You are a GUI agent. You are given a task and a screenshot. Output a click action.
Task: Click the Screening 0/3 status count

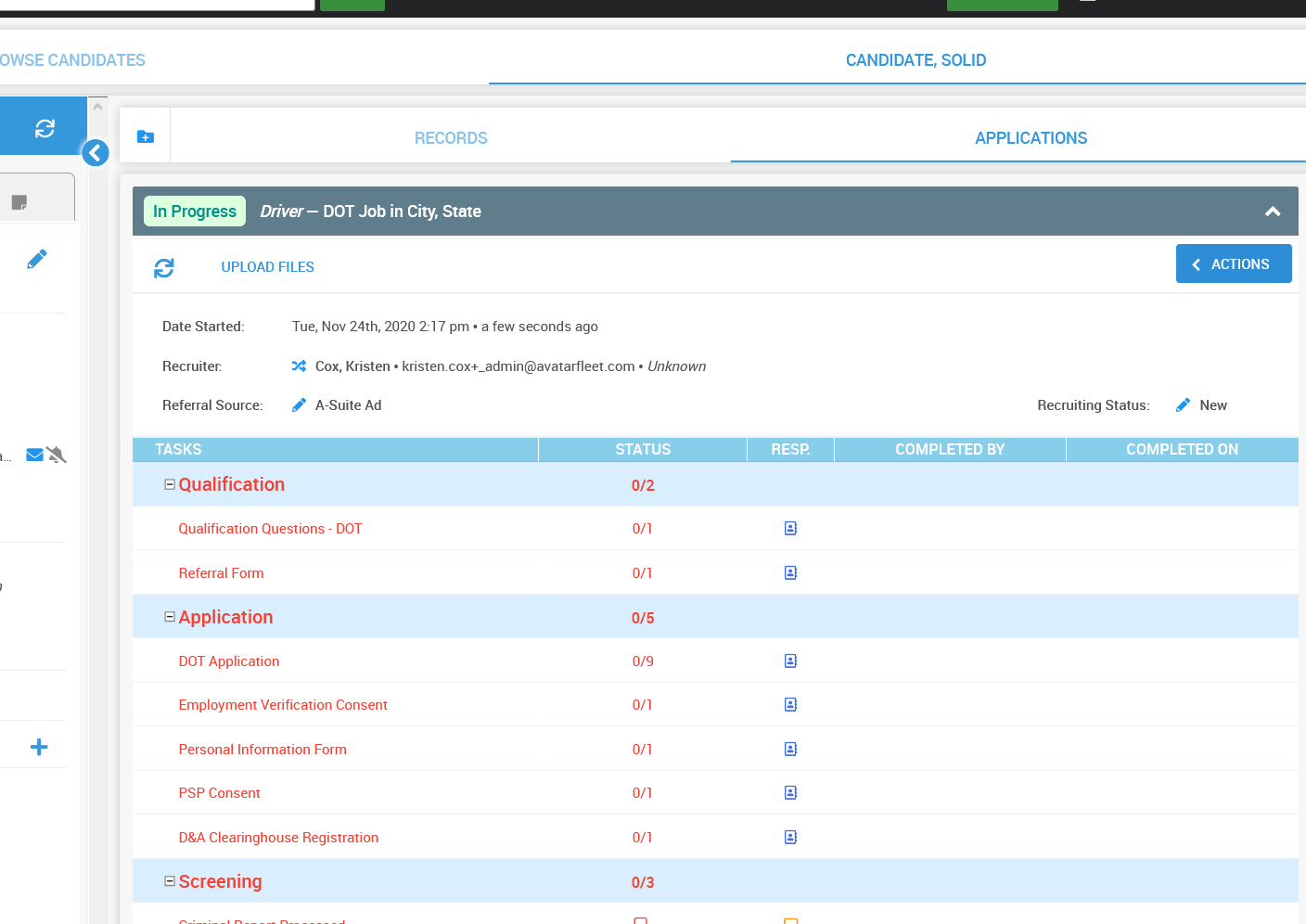643,882
